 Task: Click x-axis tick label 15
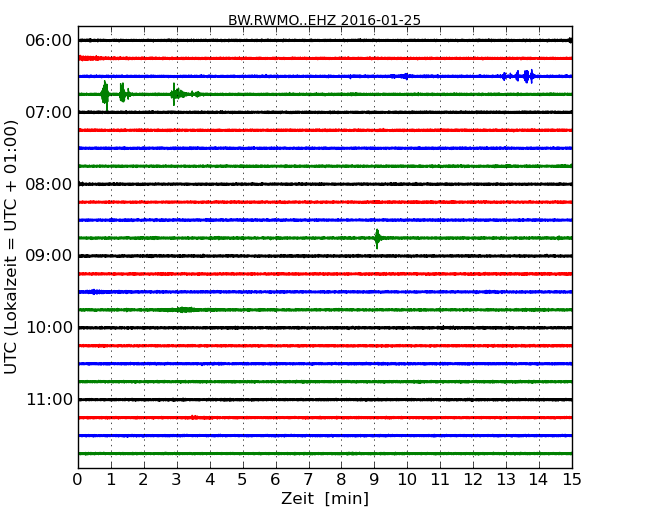[572, 480]
